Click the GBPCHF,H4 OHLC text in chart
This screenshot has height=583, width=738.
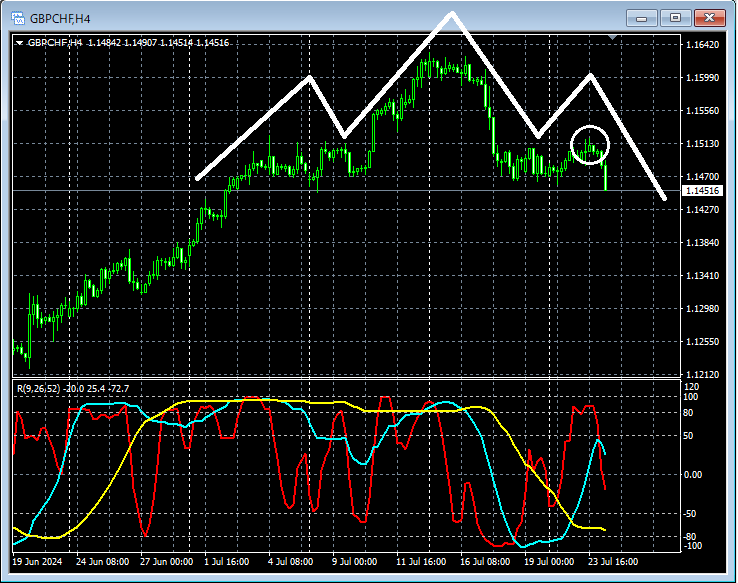[130, 42]
